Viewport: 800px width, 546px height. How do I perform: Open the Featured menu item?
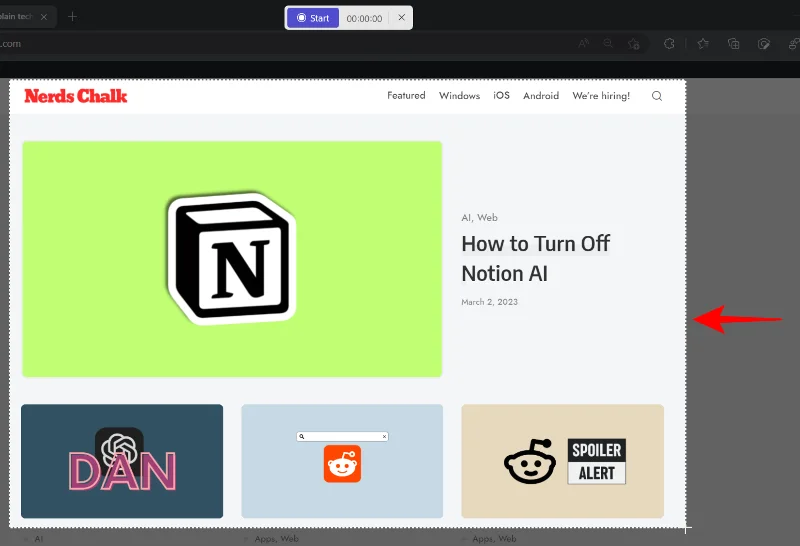[406, 95]
